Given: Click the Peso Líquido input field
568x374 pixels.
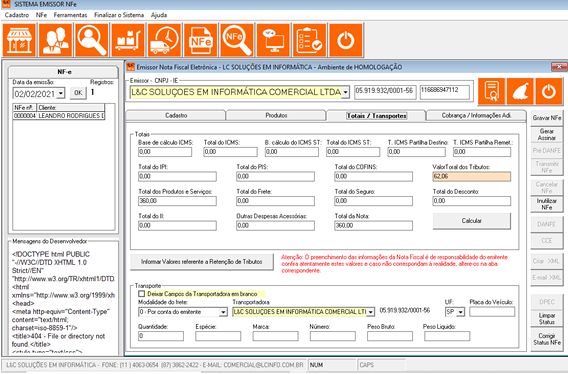Looking at the screenshot, I should [447, 336].
